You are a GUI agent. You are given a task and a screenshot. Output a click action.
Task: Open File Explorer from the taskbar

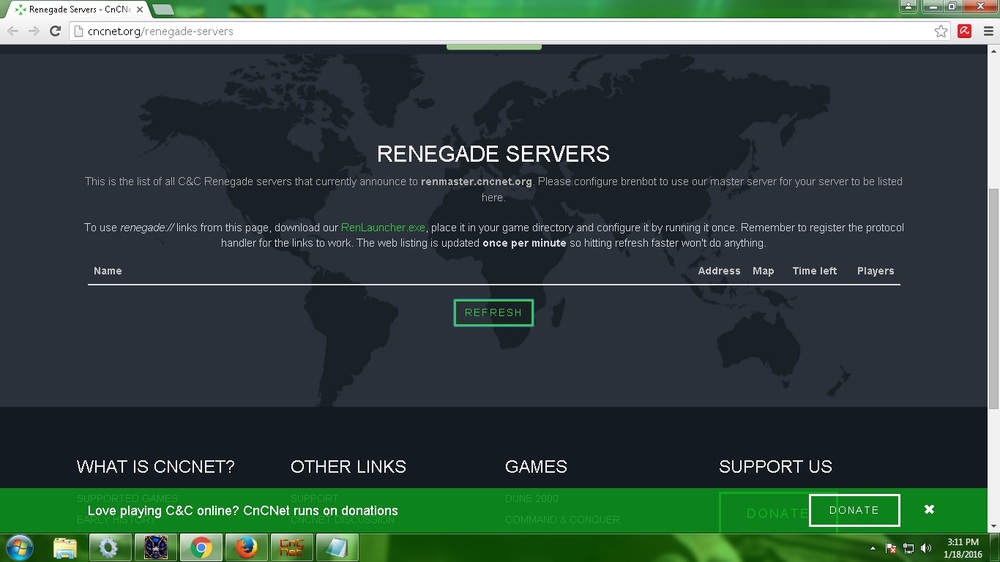coord(64,548)
